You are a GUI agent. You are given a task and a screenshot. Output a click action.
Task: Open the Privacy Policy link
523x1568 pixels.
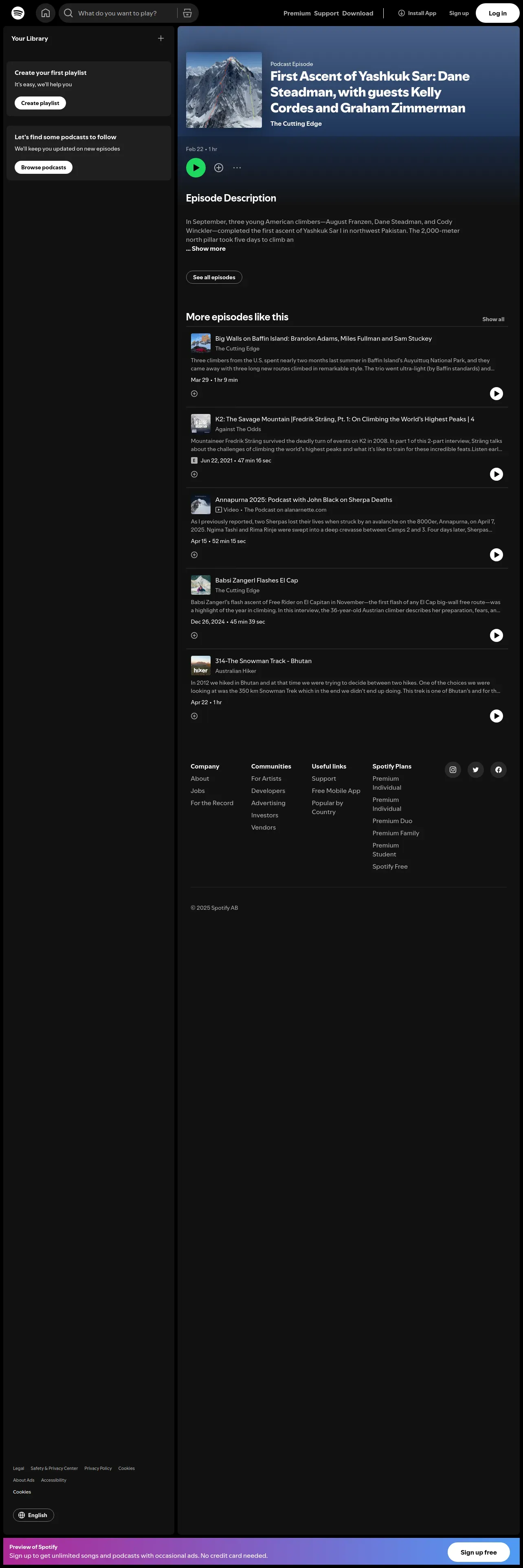98,1468
